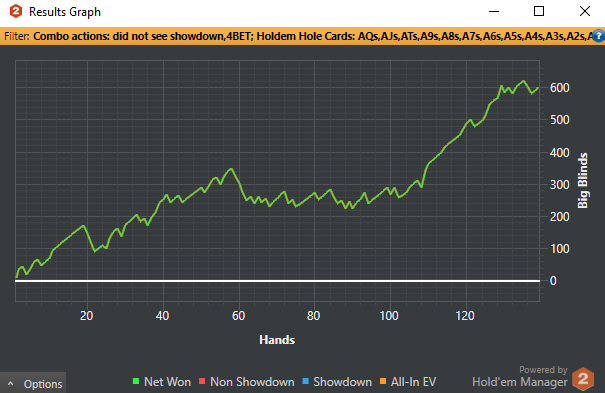Click the green line peak near hand 58
This screenshot has width=605, height=393.
point(231,169)
